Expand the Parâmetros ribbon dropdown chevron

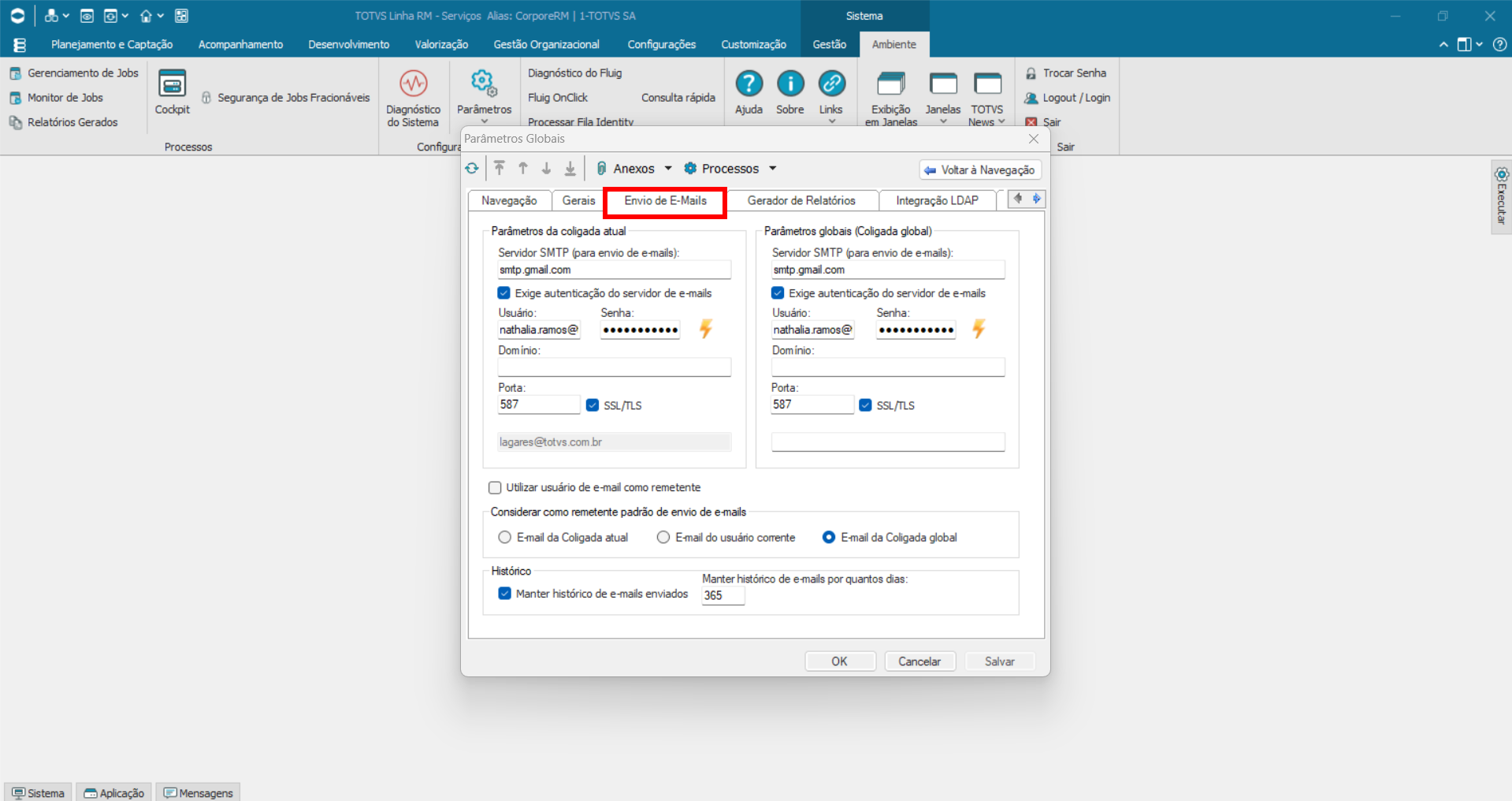click(x=485, y=121)
